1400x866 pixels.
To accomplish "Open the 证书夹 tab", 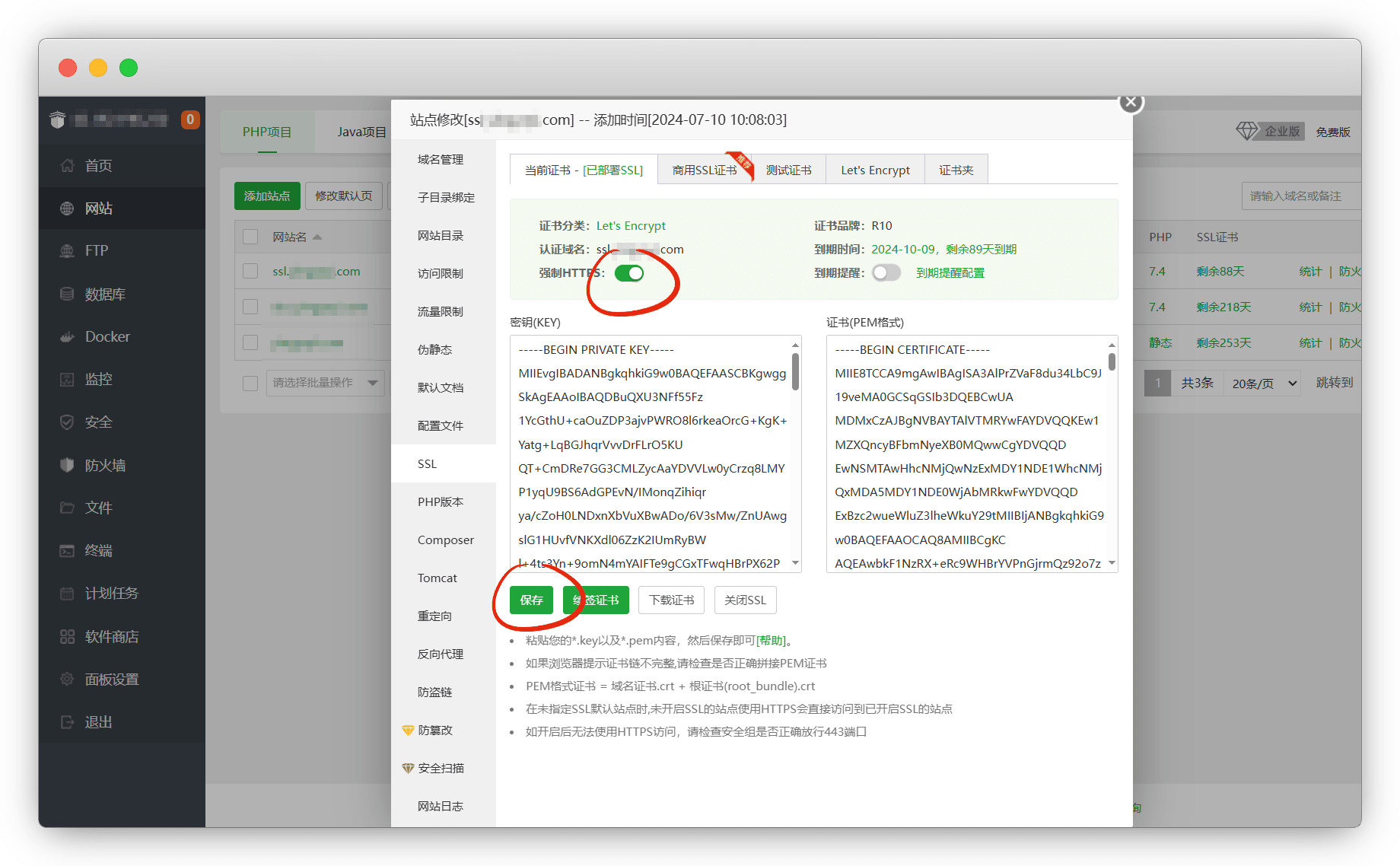I will [x=956, y=170].
